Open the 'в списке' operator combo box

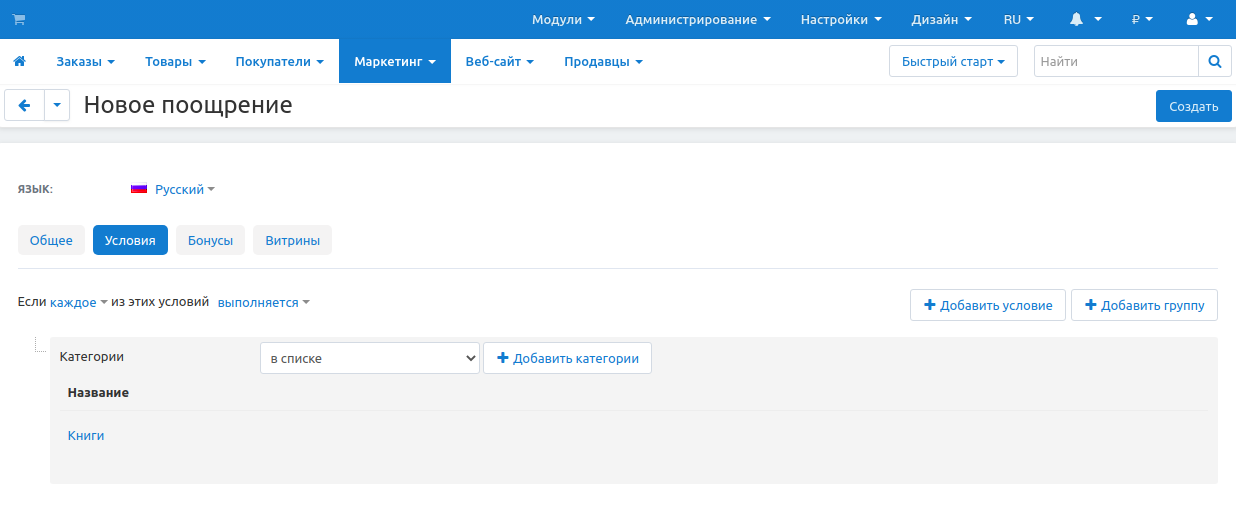[x=369, y=358]
